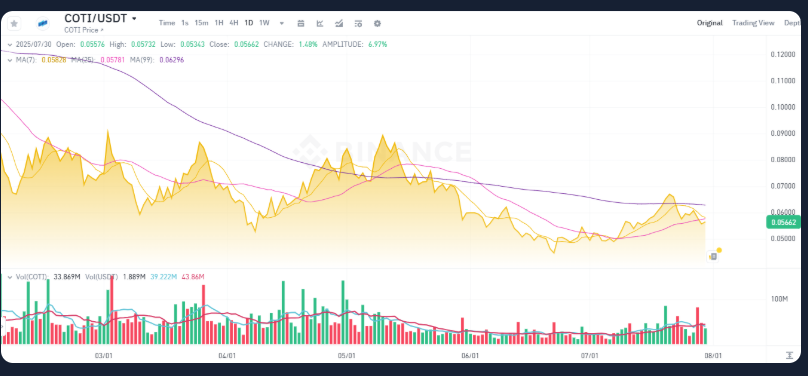Image resolution: width=808 pixels, height=376 pixels.
Task: Collapse the Vol indicator row chevron
Action: [10, 277]
